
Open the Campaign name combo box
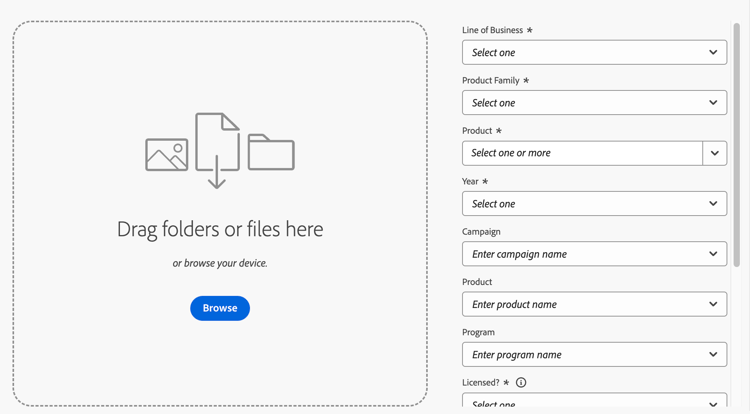595,254
